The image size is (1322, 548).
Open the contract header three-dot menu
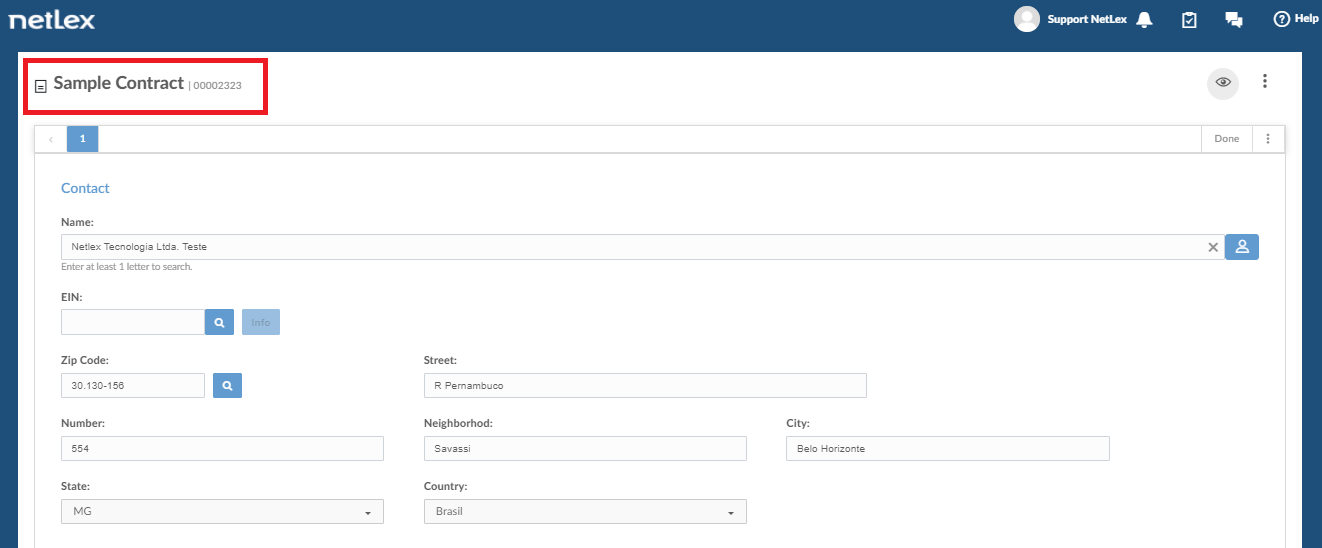[x=1265, y=82]
